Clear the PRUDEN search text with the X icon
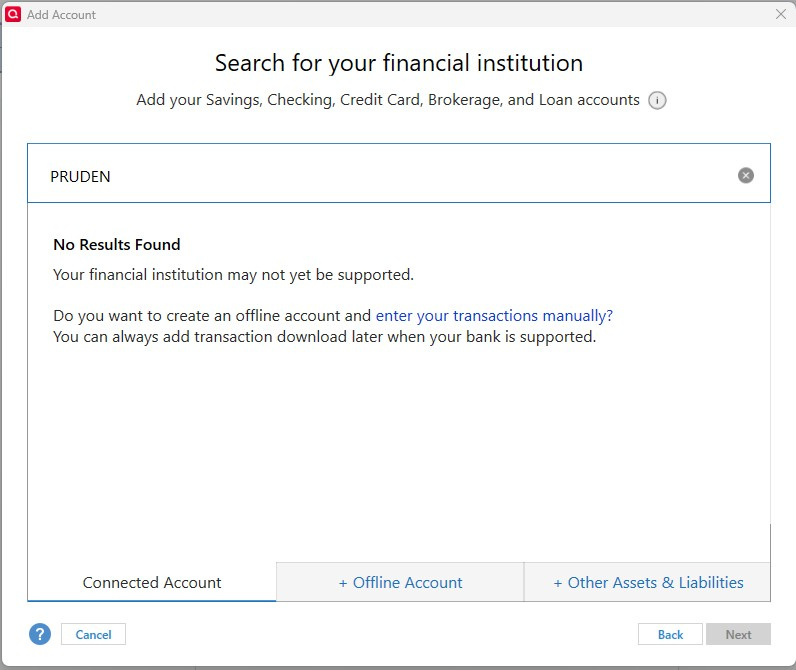Image resolution: width=796 pixels, height=670 pixels. 745,176
